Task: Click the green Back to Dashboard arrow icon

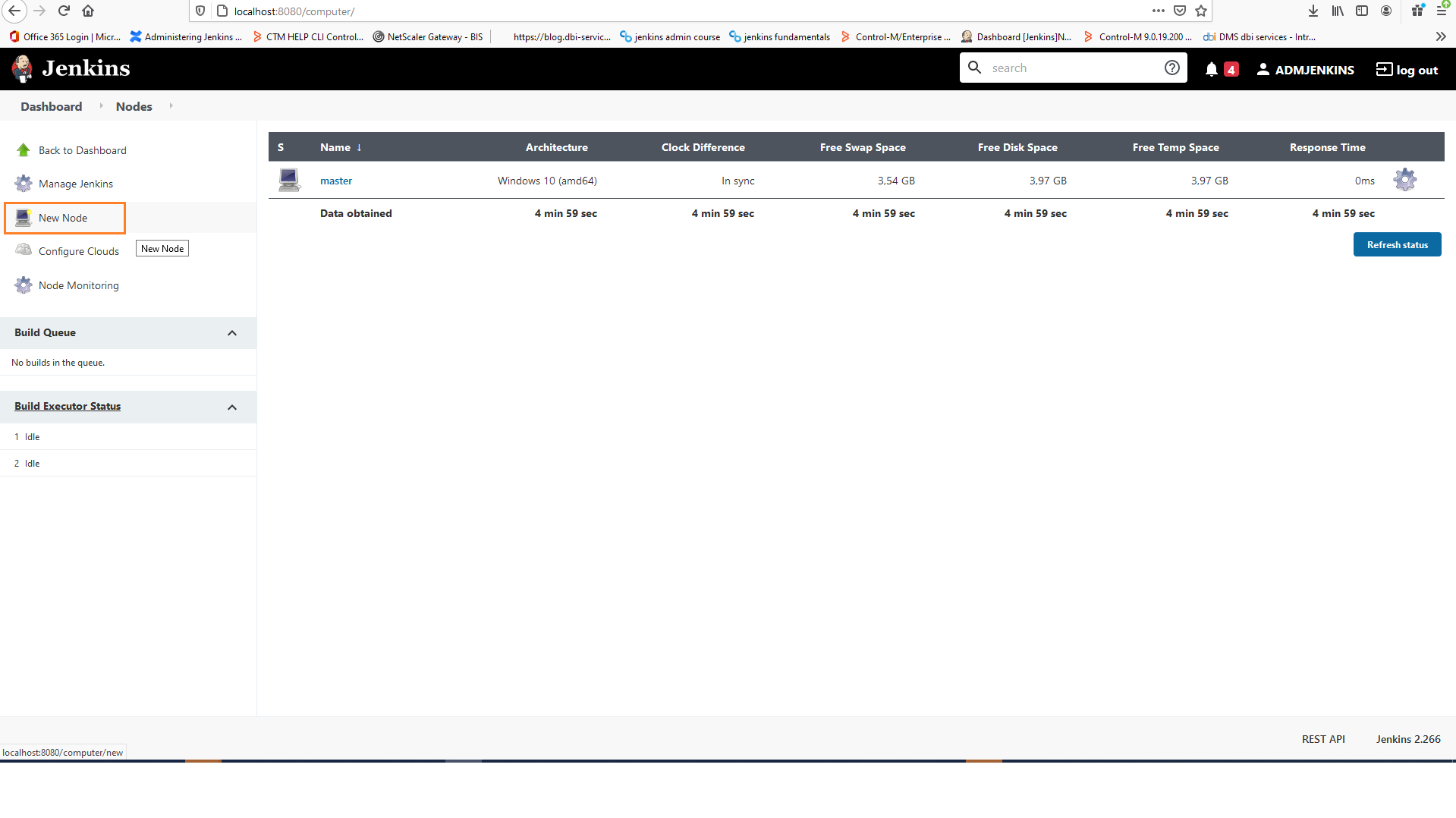Action: 24,150
